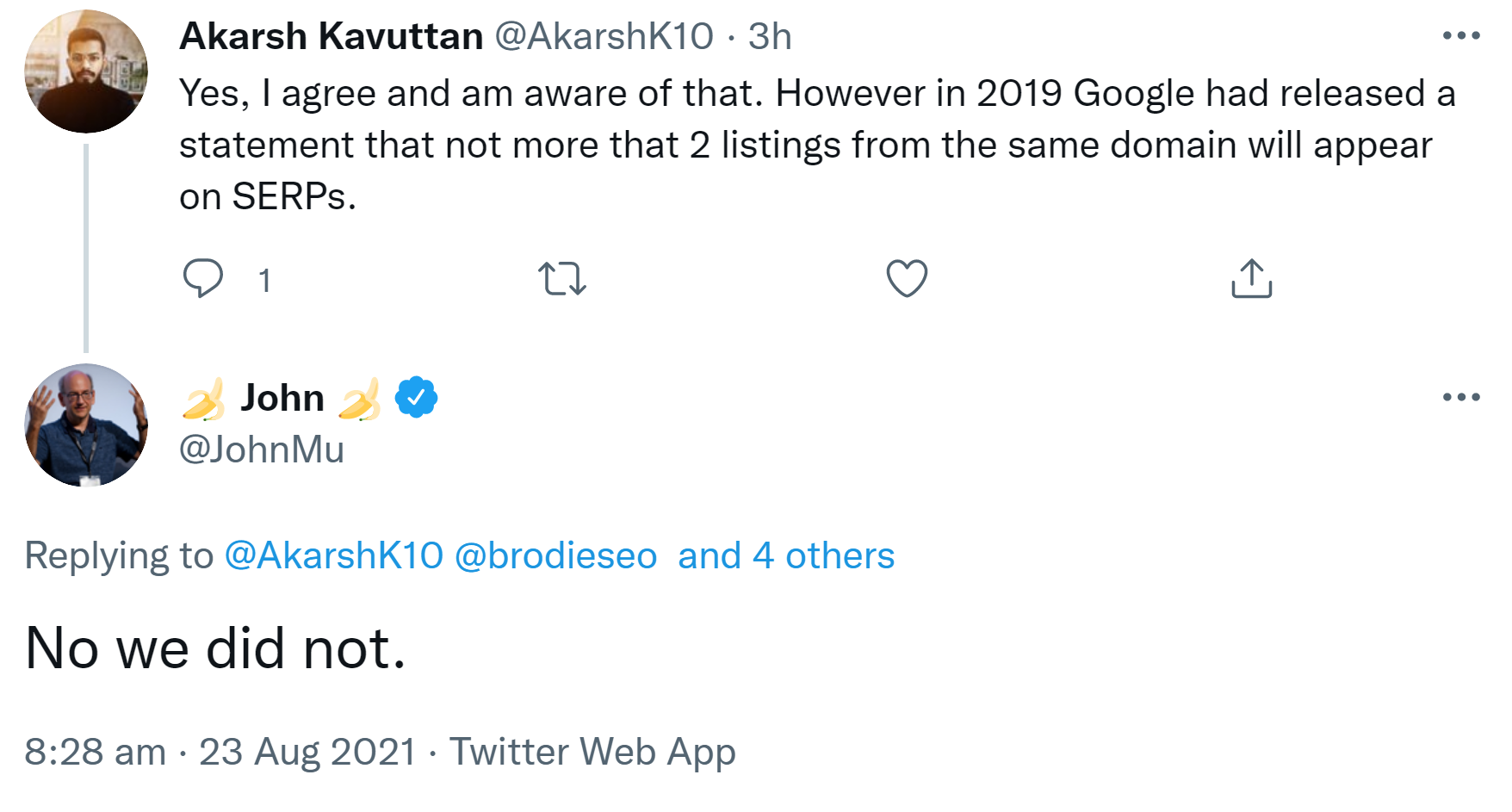Click the '23 Aug 2021' timestamp

(308, 751)
